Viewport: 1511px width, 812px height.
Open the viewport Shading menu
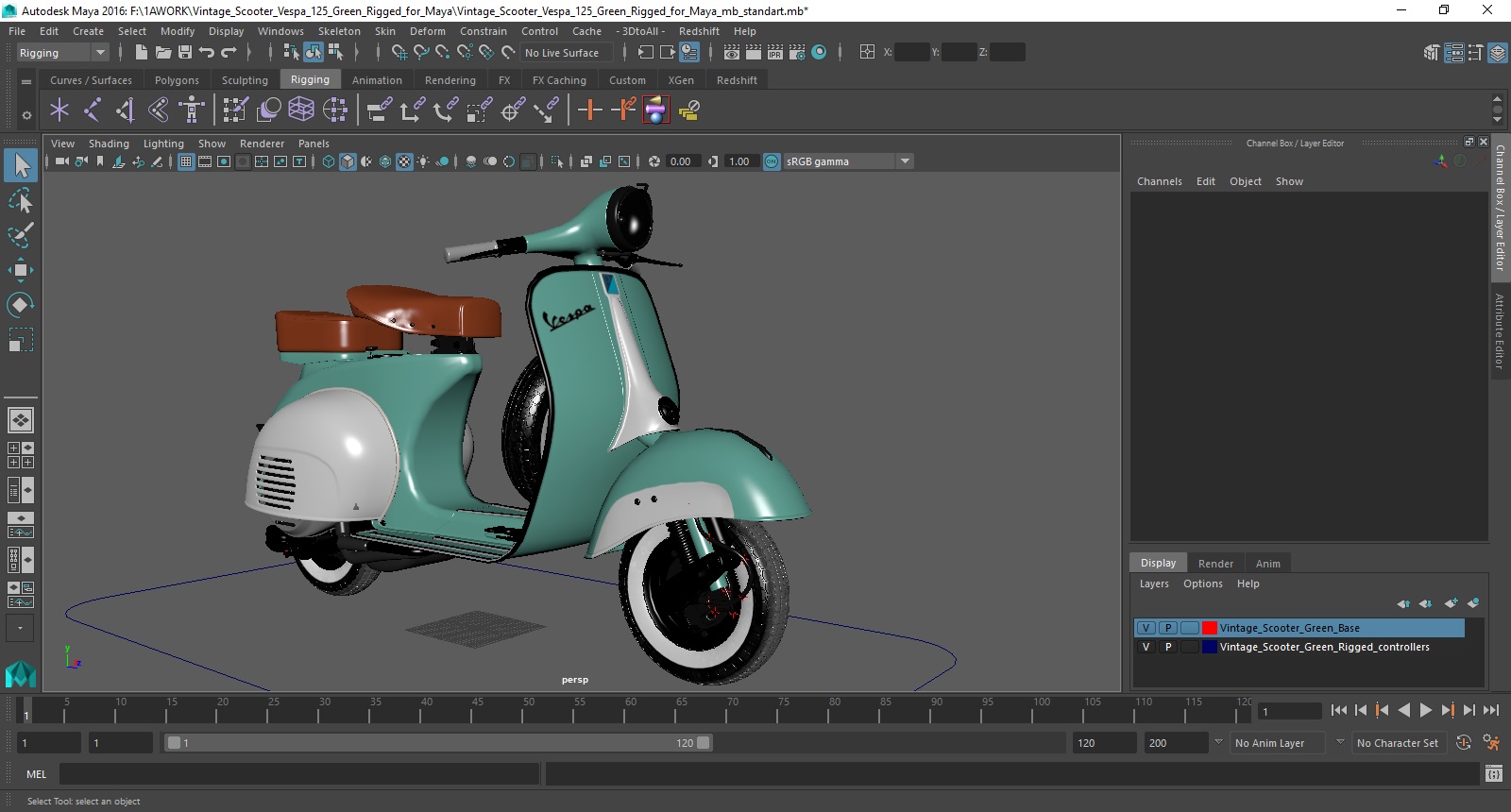point(109,144)
